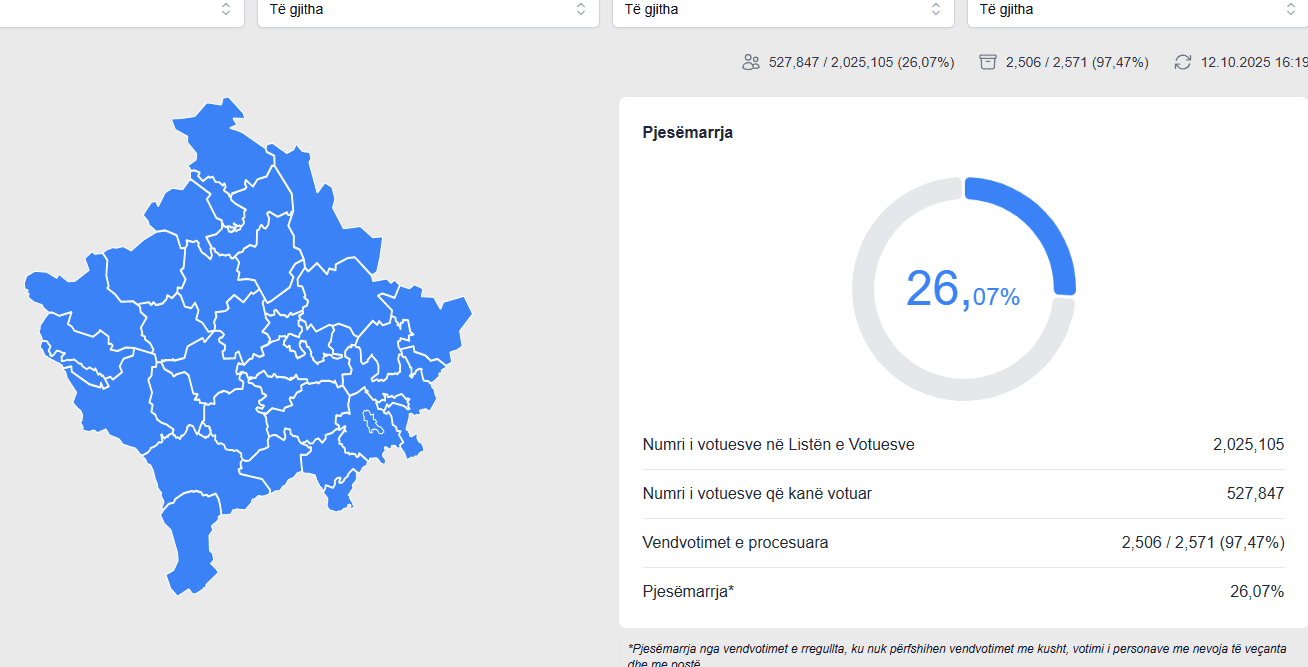Click the ballot box archive icon
The height and width of the screenshot is (667, 1308).
point(988,62)
